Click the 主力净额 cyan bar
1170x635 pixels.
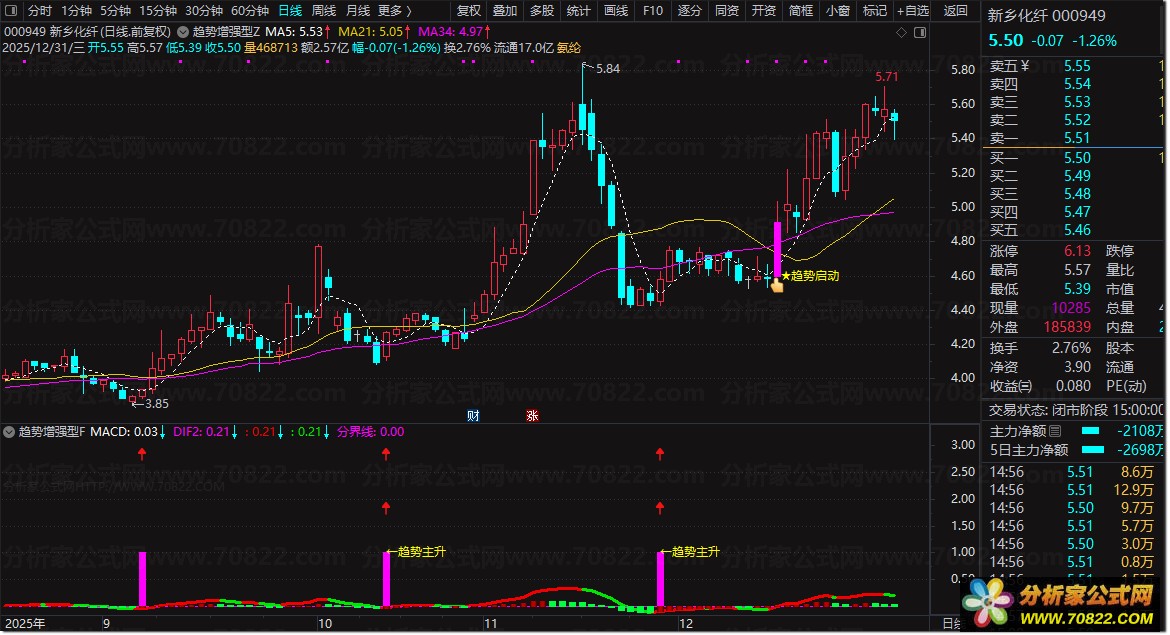tap(1091, 431)
